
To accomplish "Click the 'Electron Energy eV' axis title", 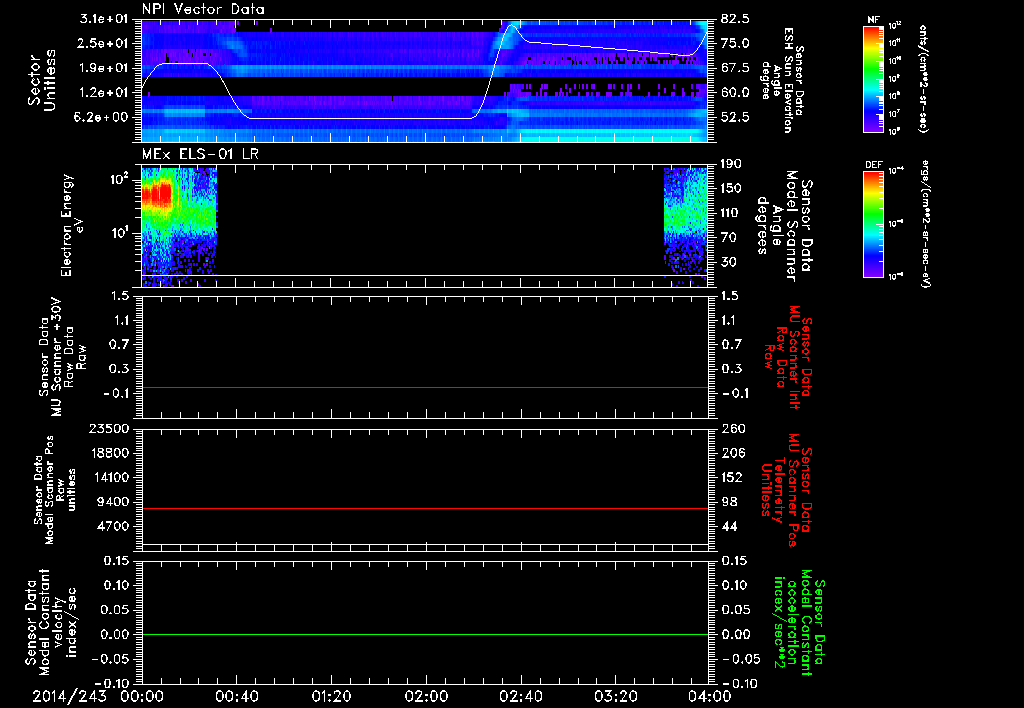I will tap(72, 225).
